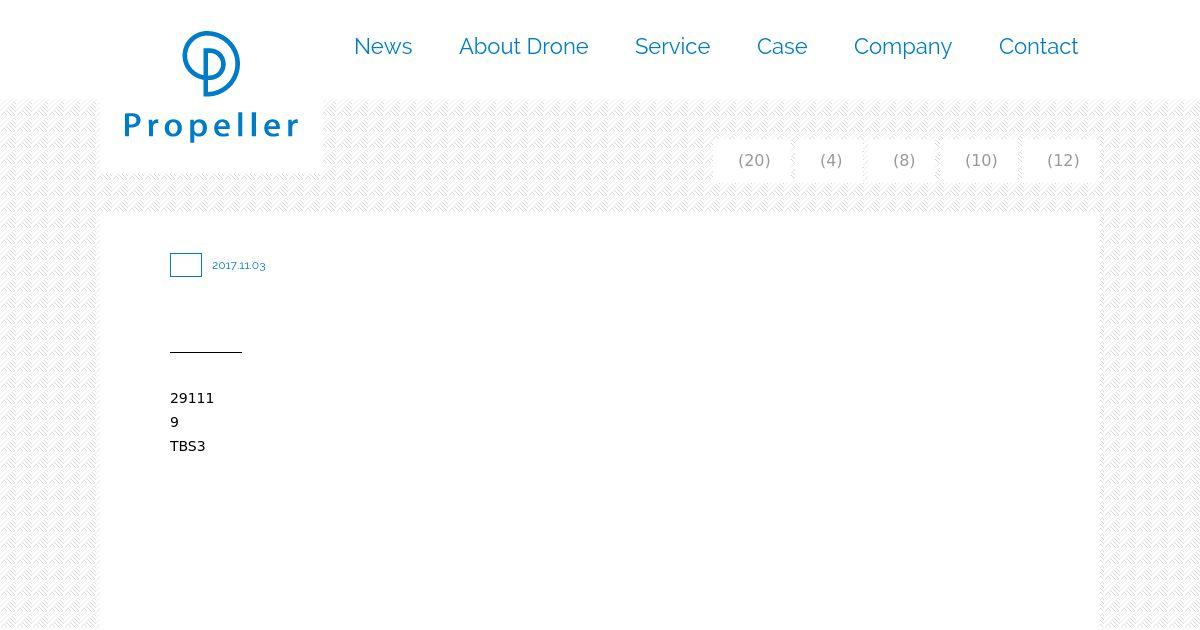1200x630 pixels.
Task: Open the Contact page
Action: (x=1038, y=47)
